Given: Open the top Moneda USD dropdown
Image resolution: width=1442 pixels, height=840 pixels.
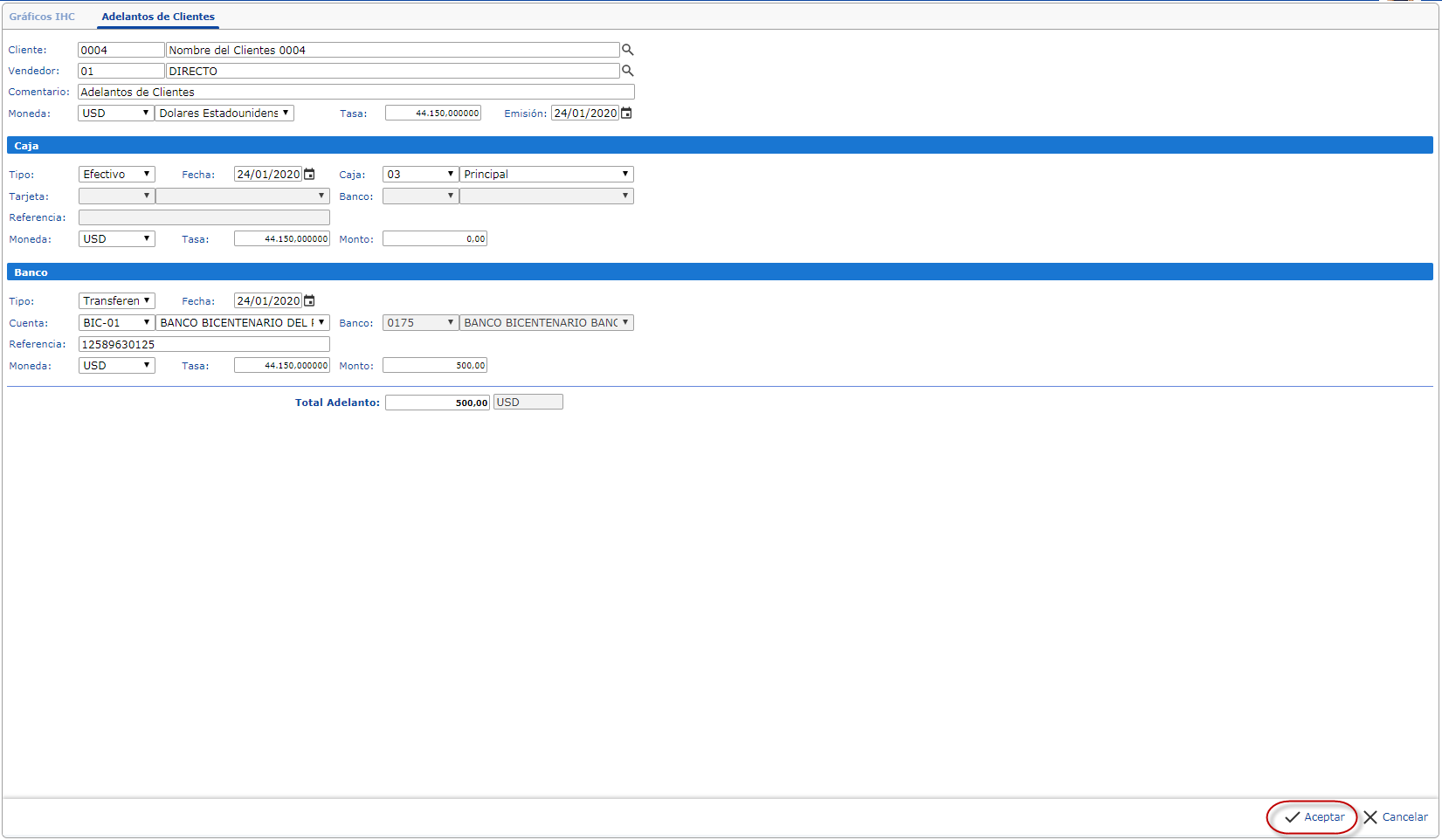Looking at the screenshot, I should click(x=115, y=113).
